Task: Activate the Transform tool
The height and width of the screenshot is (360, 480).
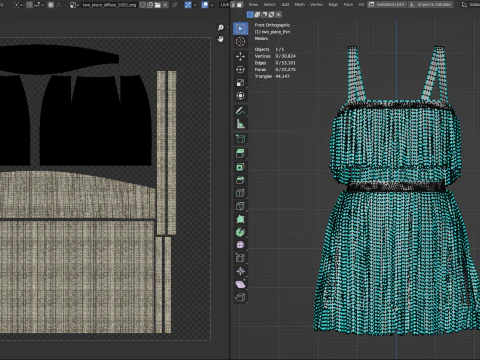Action: [240, 96]
